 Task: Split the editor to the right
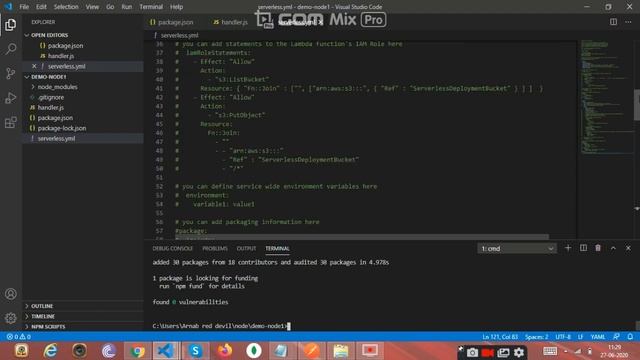[613, 22]
